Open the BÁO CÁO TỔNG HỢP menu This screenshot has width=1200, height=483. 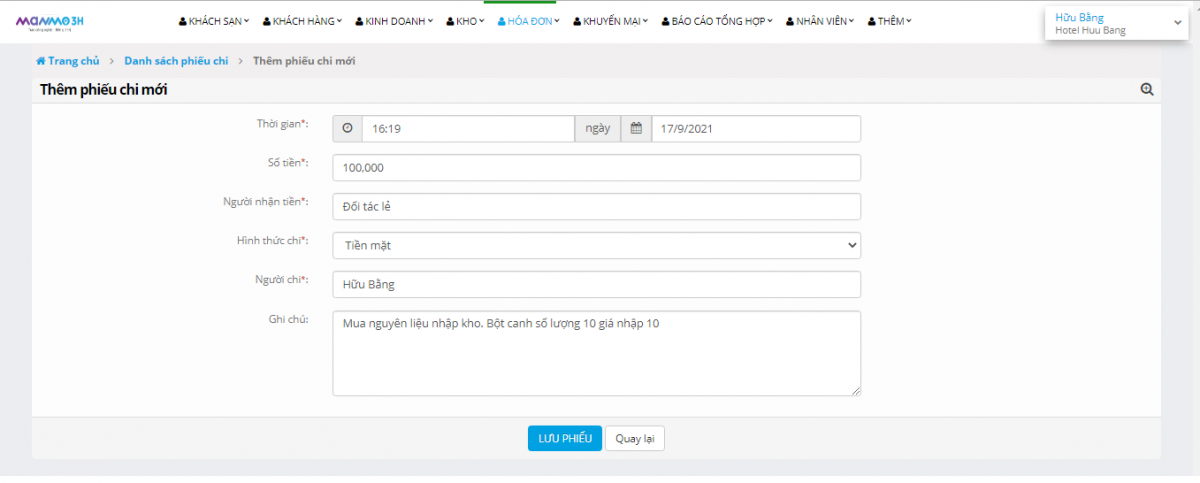[717, 21]
